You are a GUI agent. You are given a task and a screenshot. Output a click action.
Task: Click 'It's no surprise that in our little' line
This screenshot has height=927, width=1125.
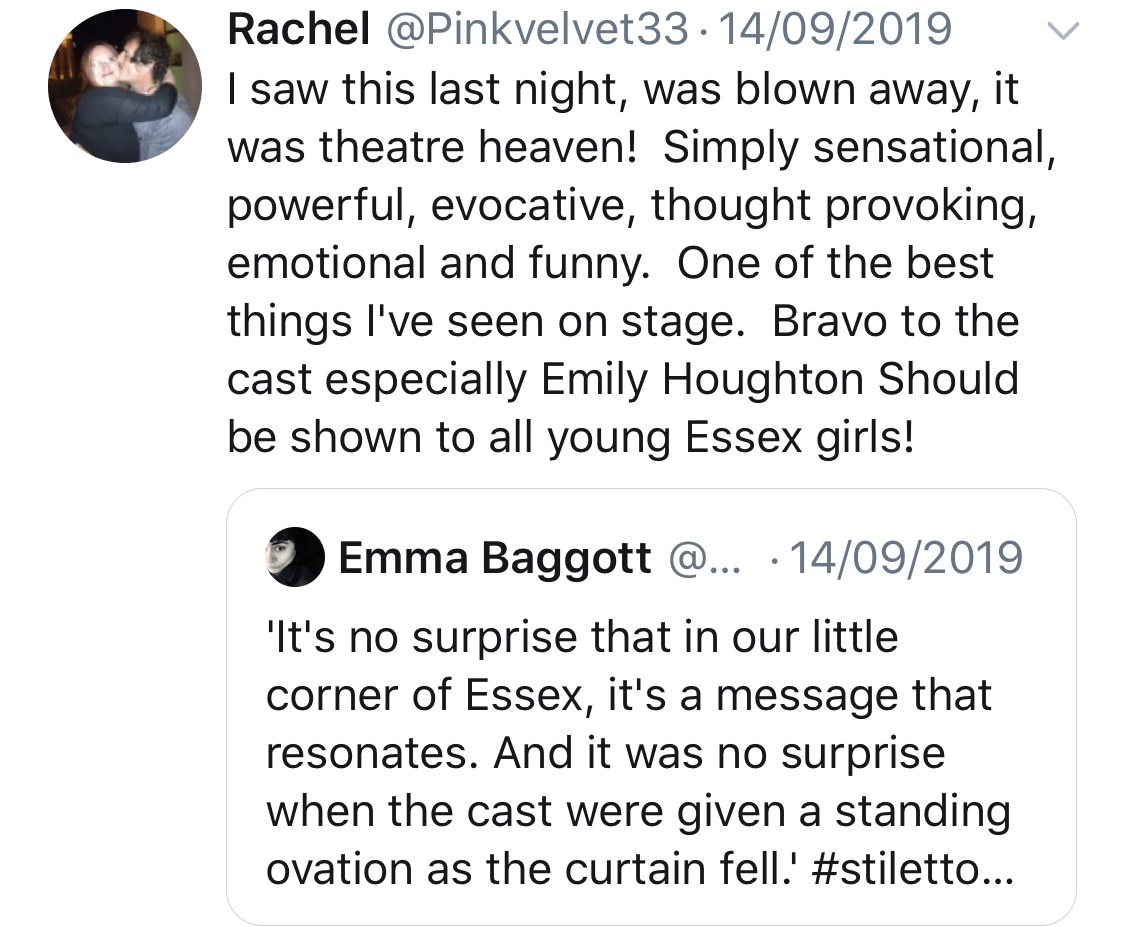point(582,636)
